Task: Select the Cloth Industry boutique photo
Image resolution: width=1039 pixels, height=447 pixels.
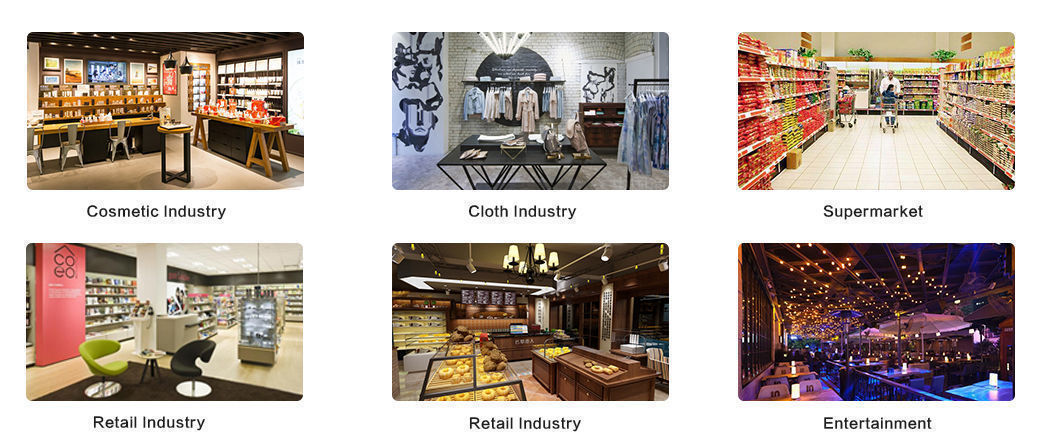Action: (530, 111)
